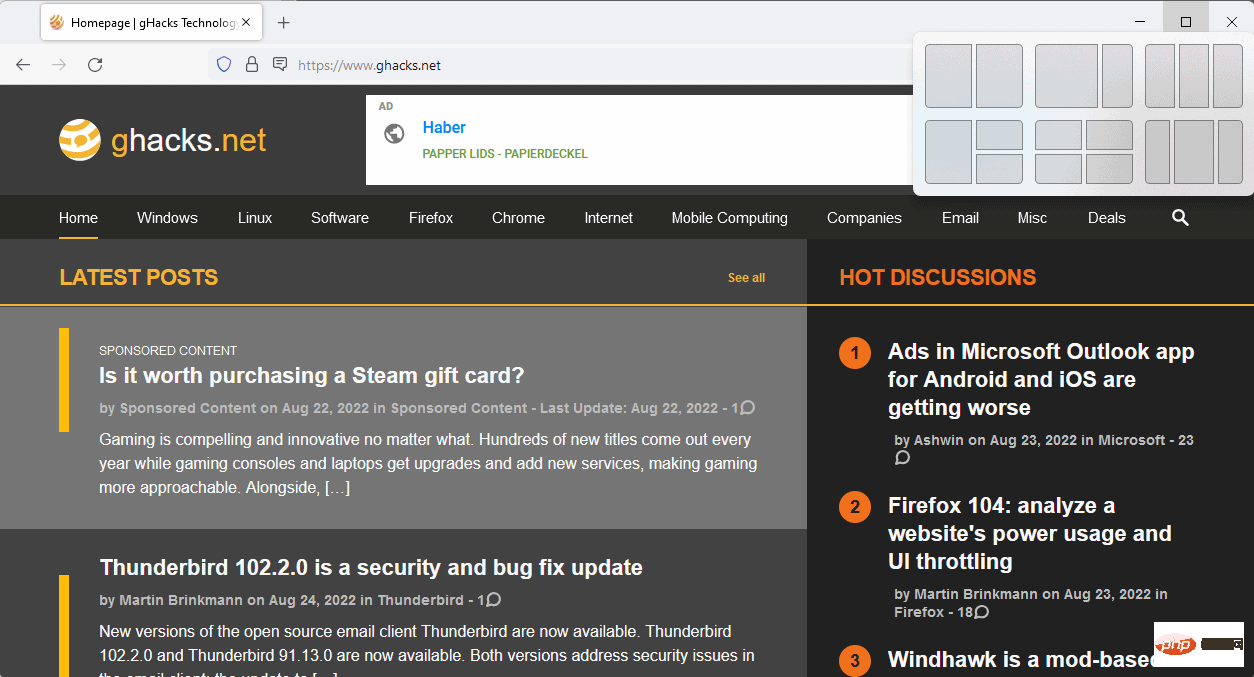Select the Linux nav menu item
The width and height of the screenshot is (1254, 677).
(255, 217)
